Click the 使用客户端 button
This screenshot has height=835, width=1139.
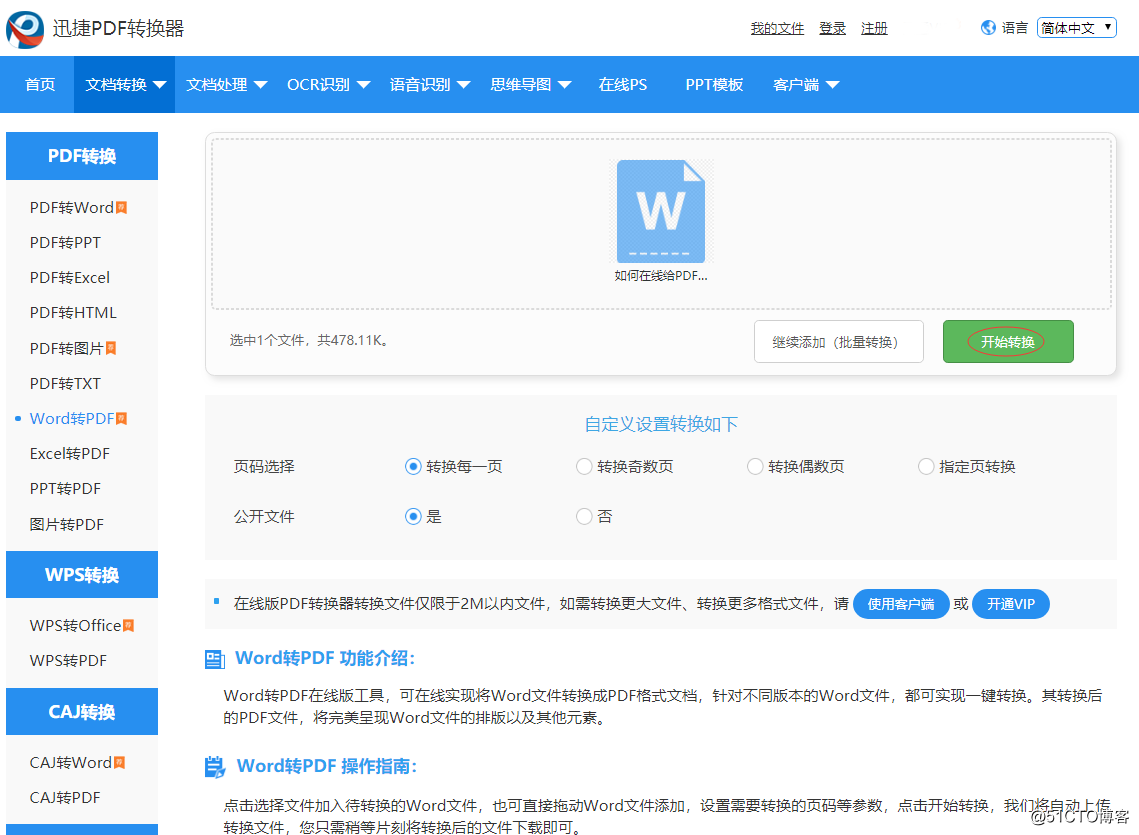[x=901, y=604]
